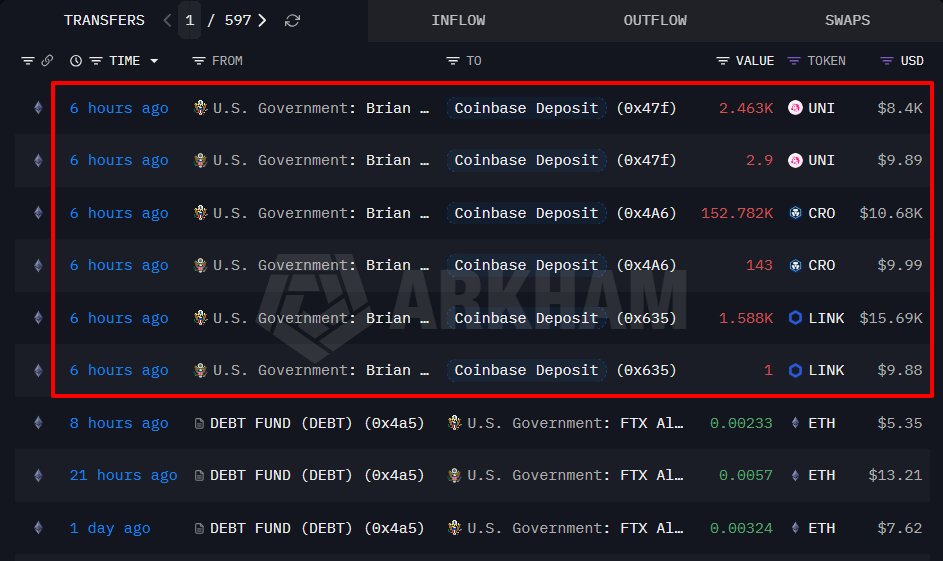Switch to the INFLOW tab
Viewport: 943px width, 561px height.
point(458,20)
